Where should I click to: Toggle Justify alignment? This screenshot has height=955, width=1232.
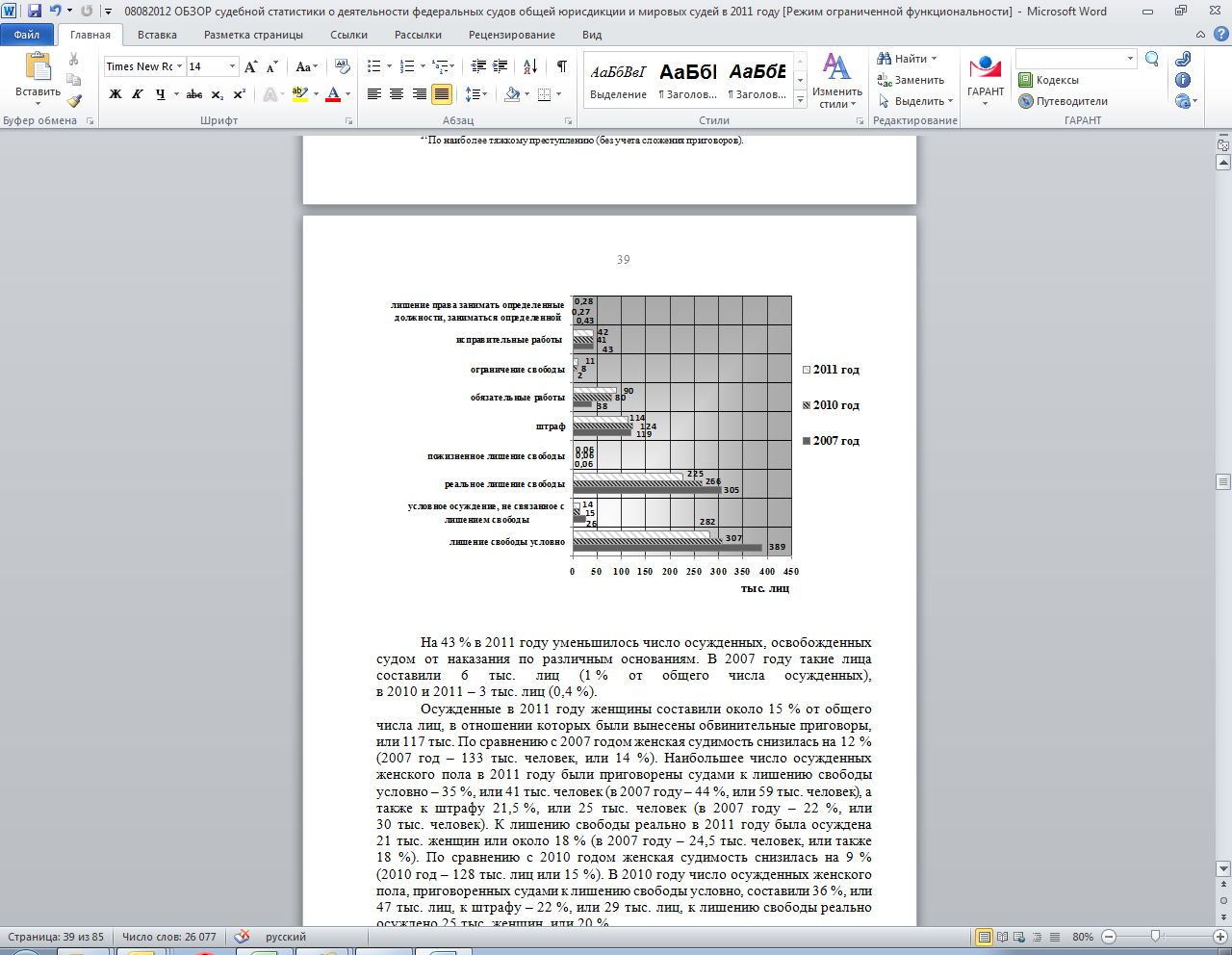[442, 94]
